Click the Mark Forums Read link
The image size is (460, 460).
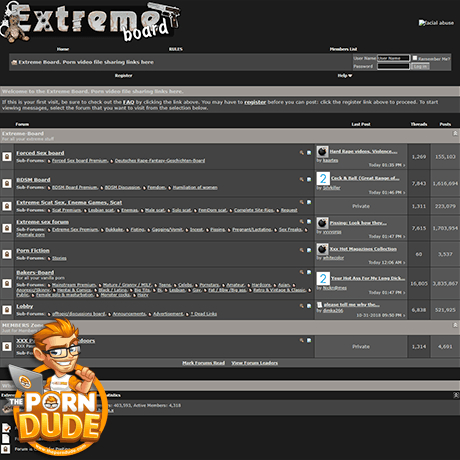point(204,363)
